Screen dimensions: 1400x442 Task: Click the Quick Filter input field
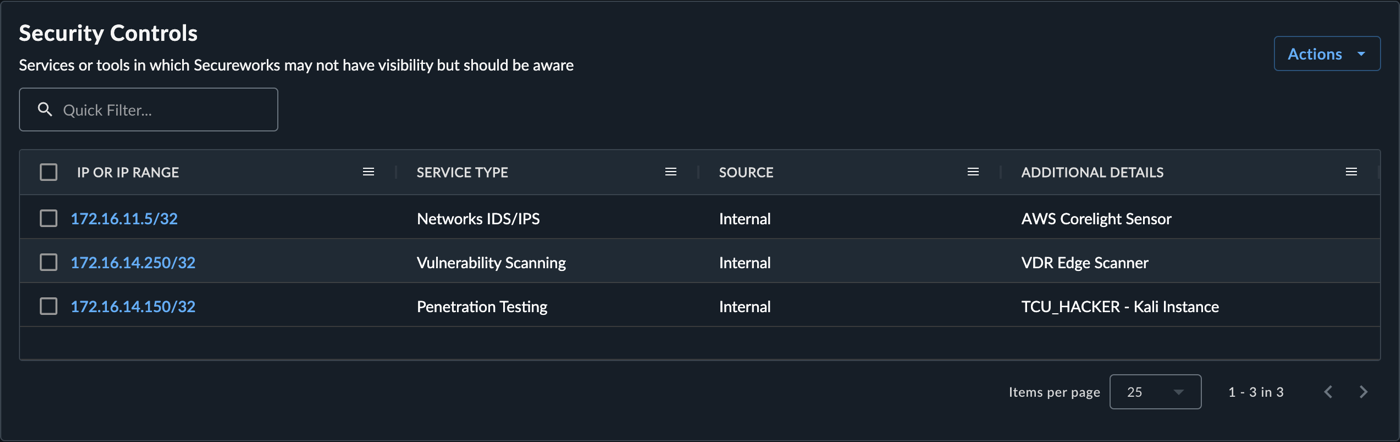(x=148, y=110)
